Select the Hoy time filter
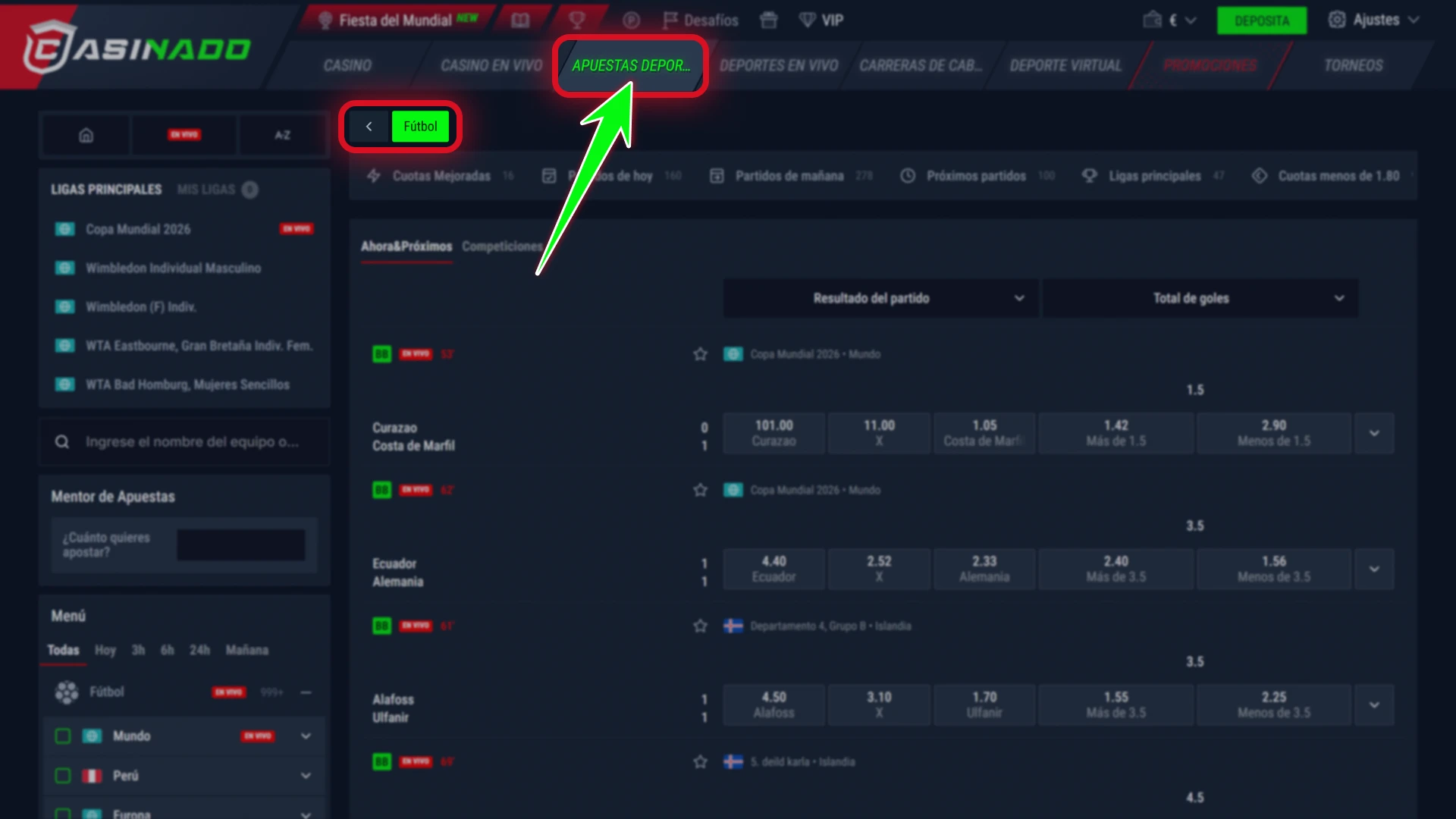The image size is (1456, 819). (x=105, y=650)
